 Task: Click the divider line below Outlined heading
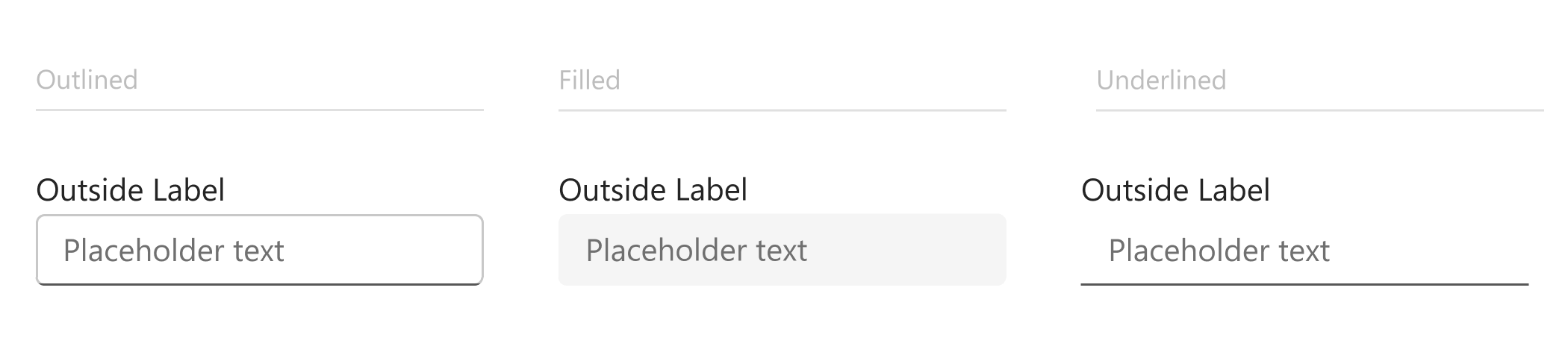pos(260,110)
